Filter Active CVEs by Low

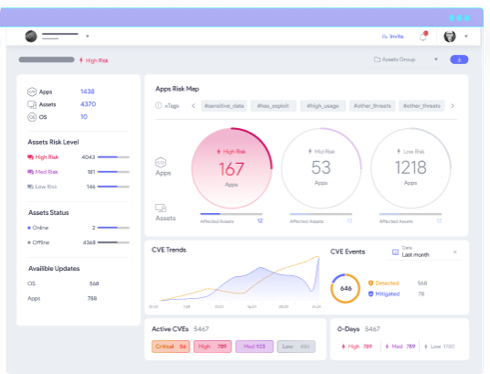point(296,346)
